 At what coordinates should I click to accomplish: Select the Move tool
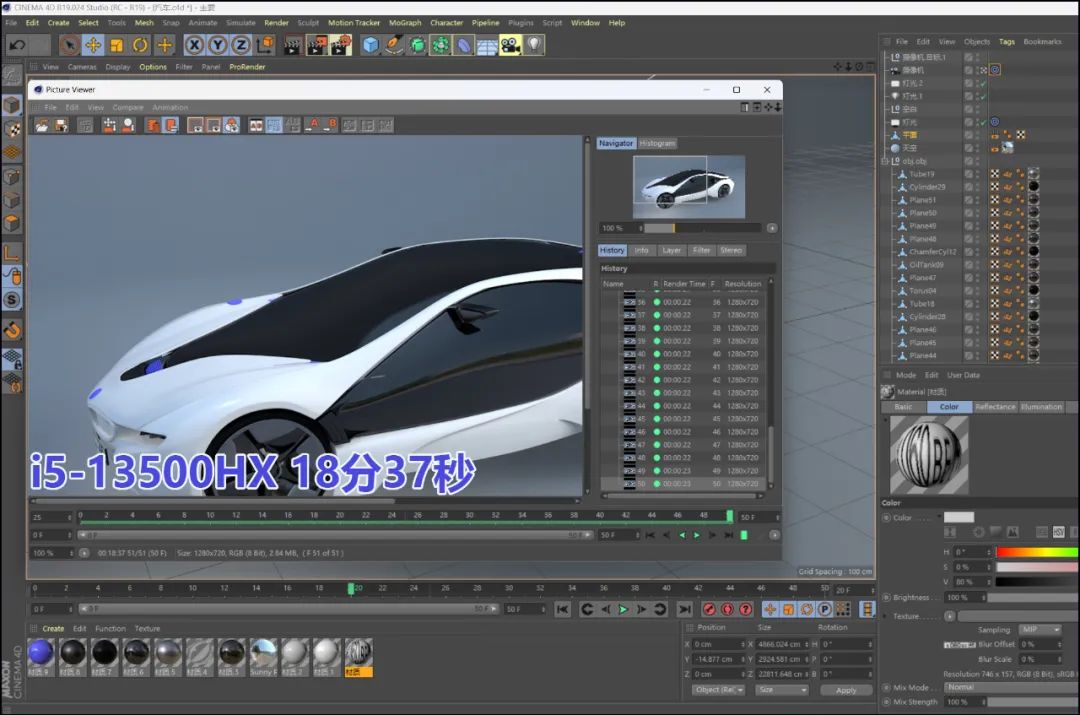(93, 45)
